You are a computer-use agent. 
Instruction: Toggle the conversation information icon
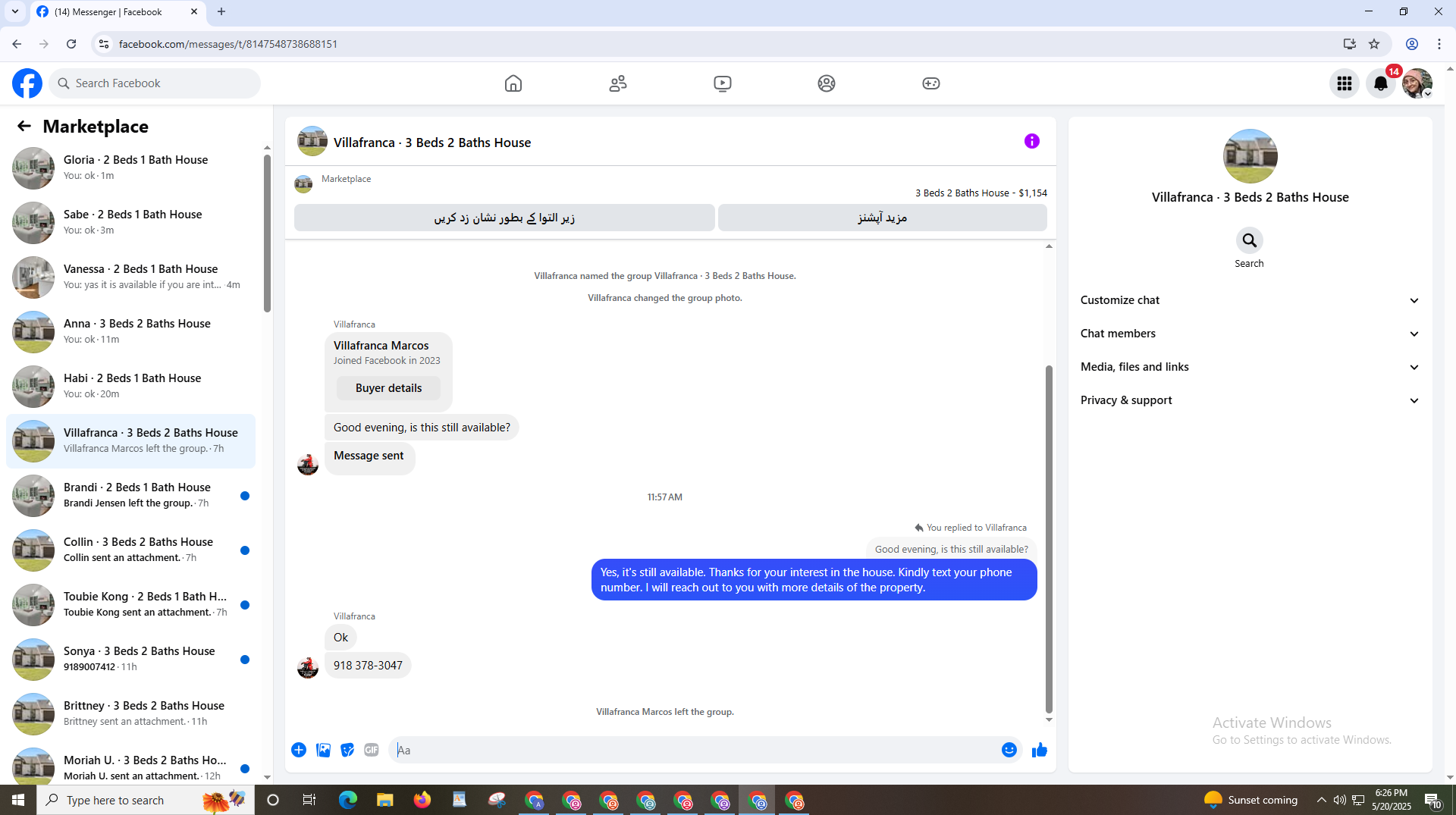(x=1031, y=141)
